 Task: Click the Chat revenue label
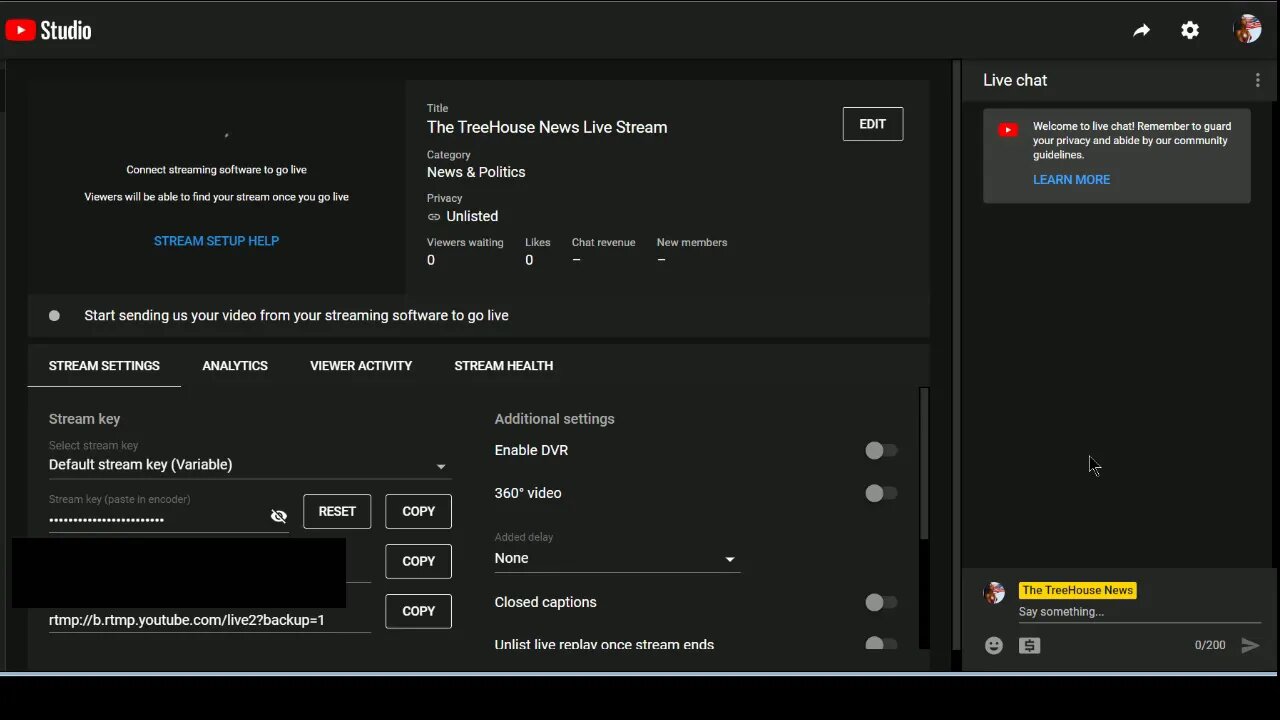[603, 242]
